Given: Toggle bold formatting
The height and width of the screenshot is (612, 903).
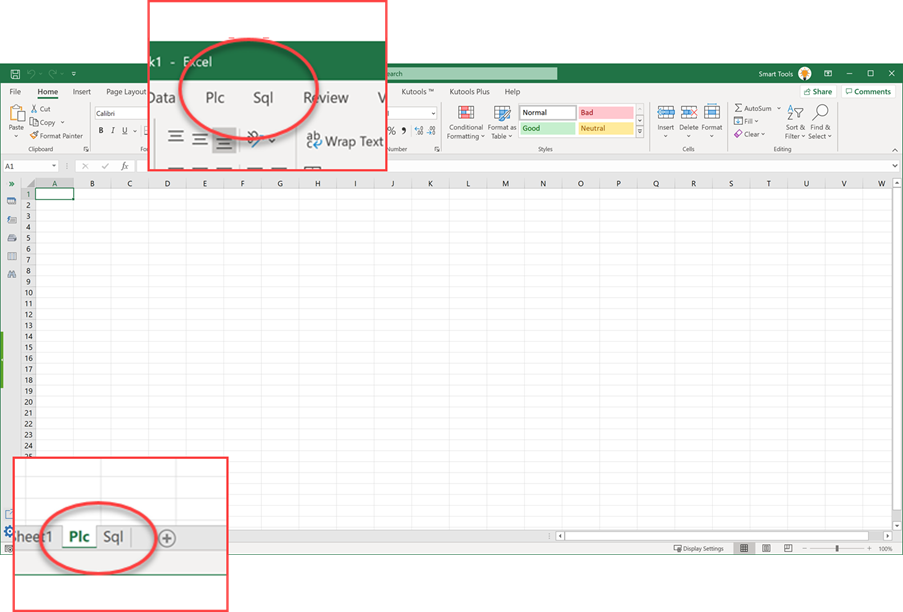Looking at the screenshot, I should [100, 131].
